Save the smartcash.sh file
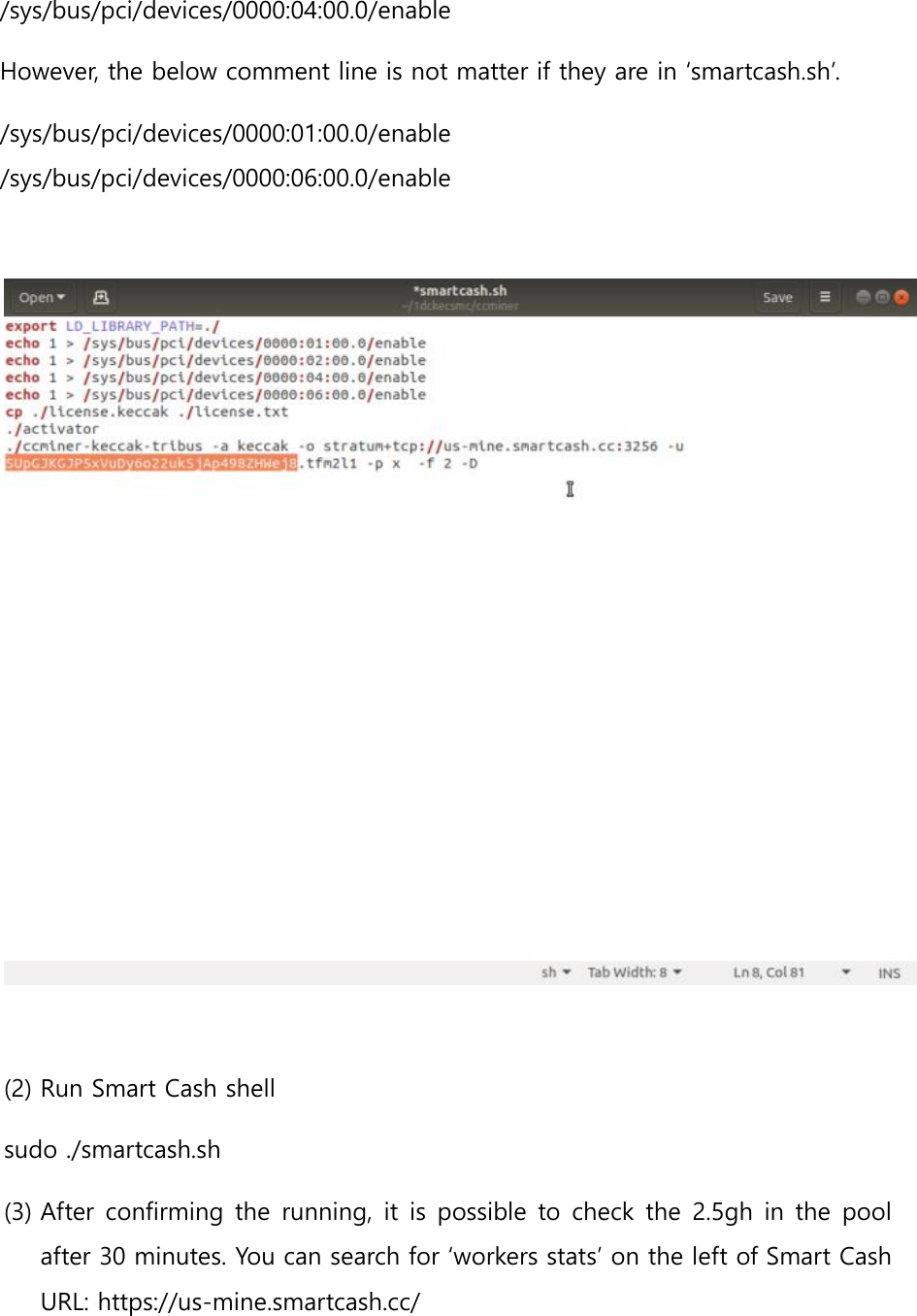This screenshot has height=1316, width=917. coord(777,298)
